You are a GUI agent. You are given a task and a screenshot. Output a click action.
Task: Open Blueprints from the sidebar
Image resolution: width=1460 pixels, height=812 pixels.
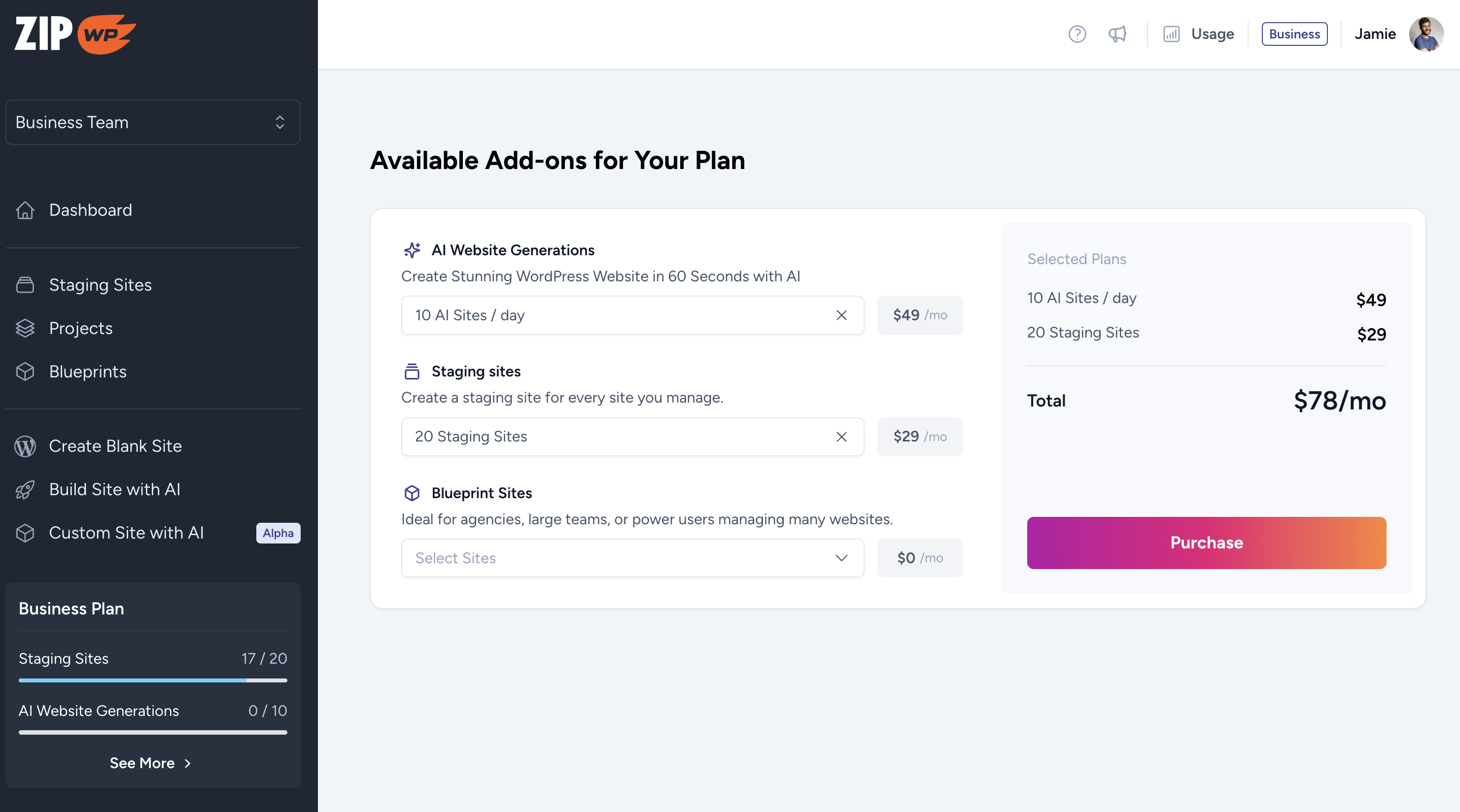coord(87,372)
